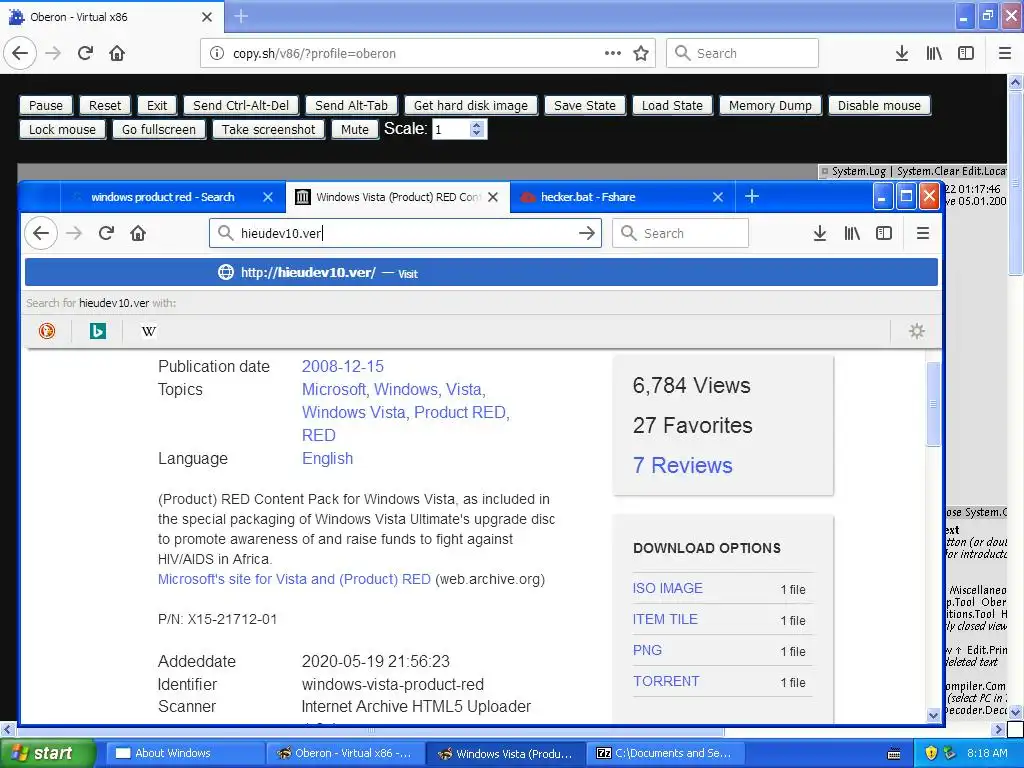Viewport: 1024px width, 768px height.
Task: Click Send Alt-Tab button
Action: coord(351,105)
